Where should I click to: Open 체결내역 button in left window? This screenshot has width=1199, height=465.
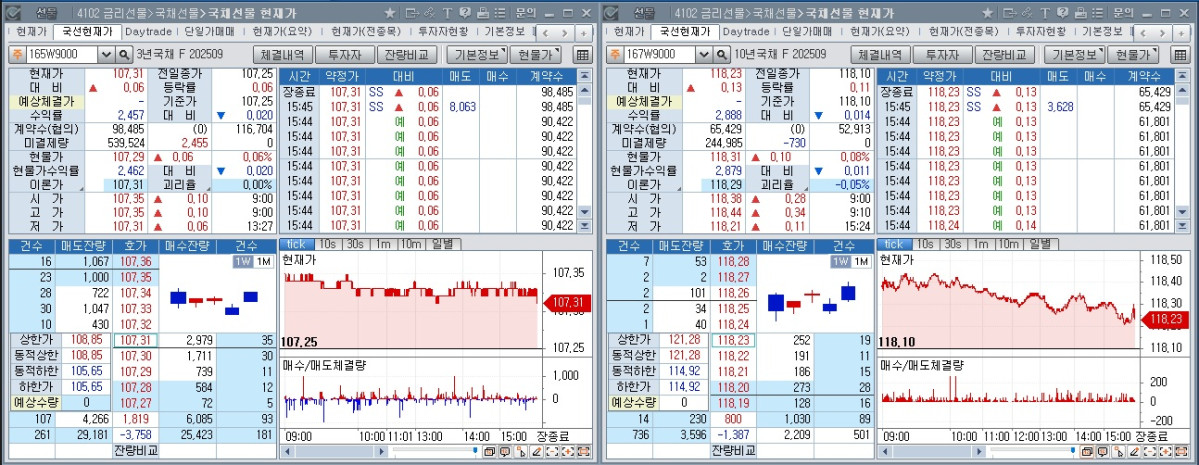[283, 55]
